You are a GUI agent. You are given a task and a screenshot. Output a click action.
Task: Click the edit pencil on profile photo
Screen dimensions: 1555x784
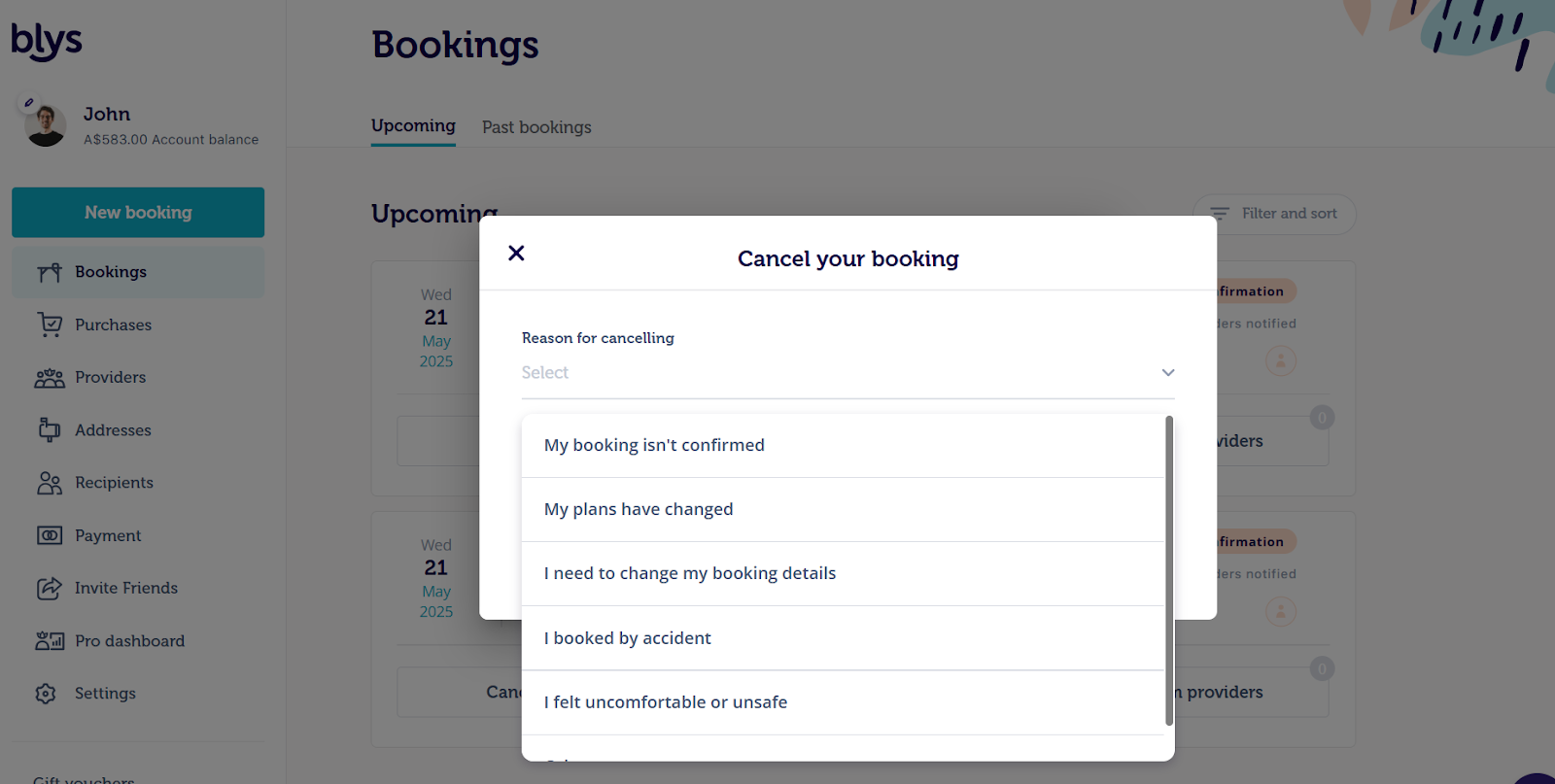click(29, 102)
